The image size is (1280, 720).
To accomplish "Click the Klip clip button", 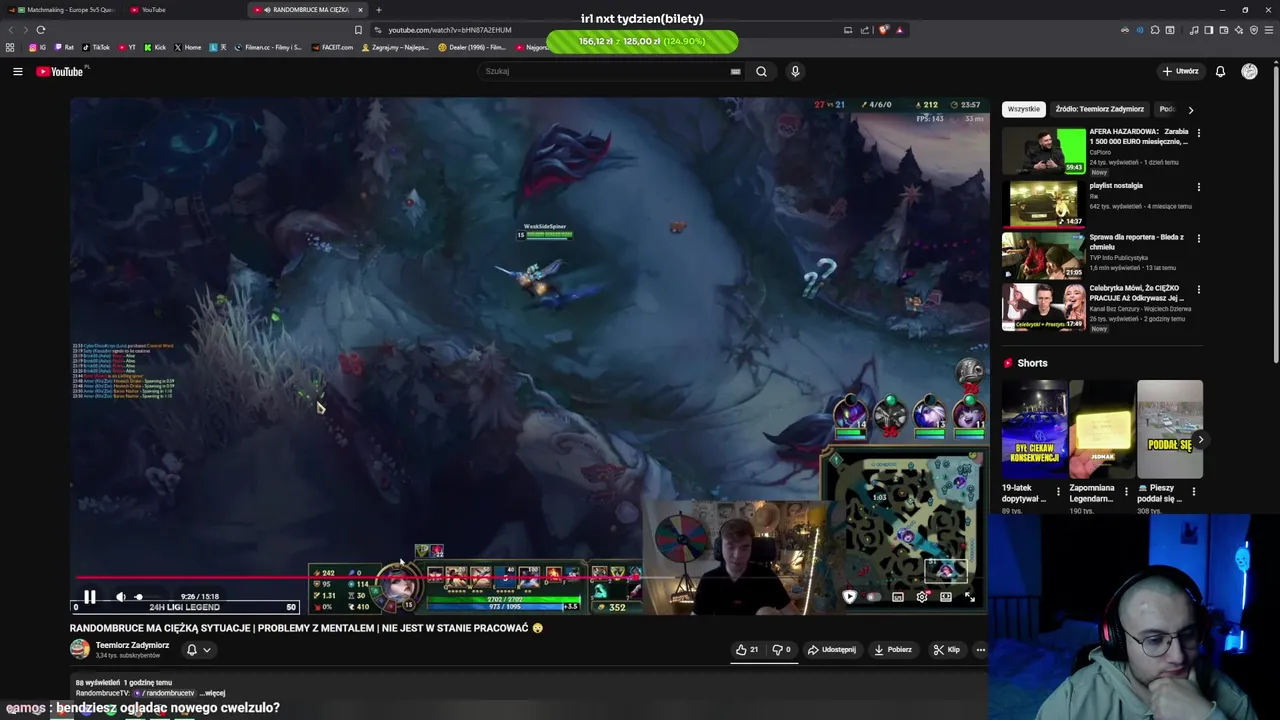I will coord(946,649).
